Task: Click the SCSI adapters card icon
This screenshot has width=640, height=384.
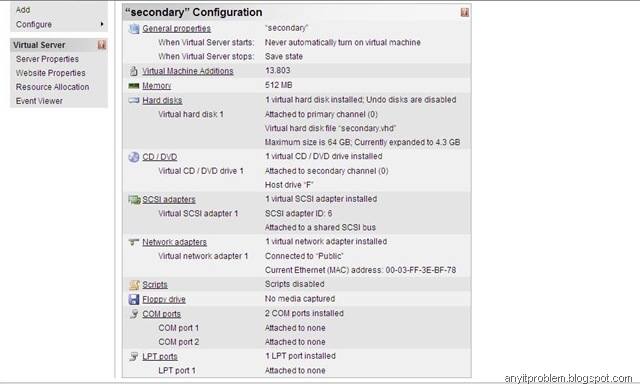Action: [x=134, y=200]
